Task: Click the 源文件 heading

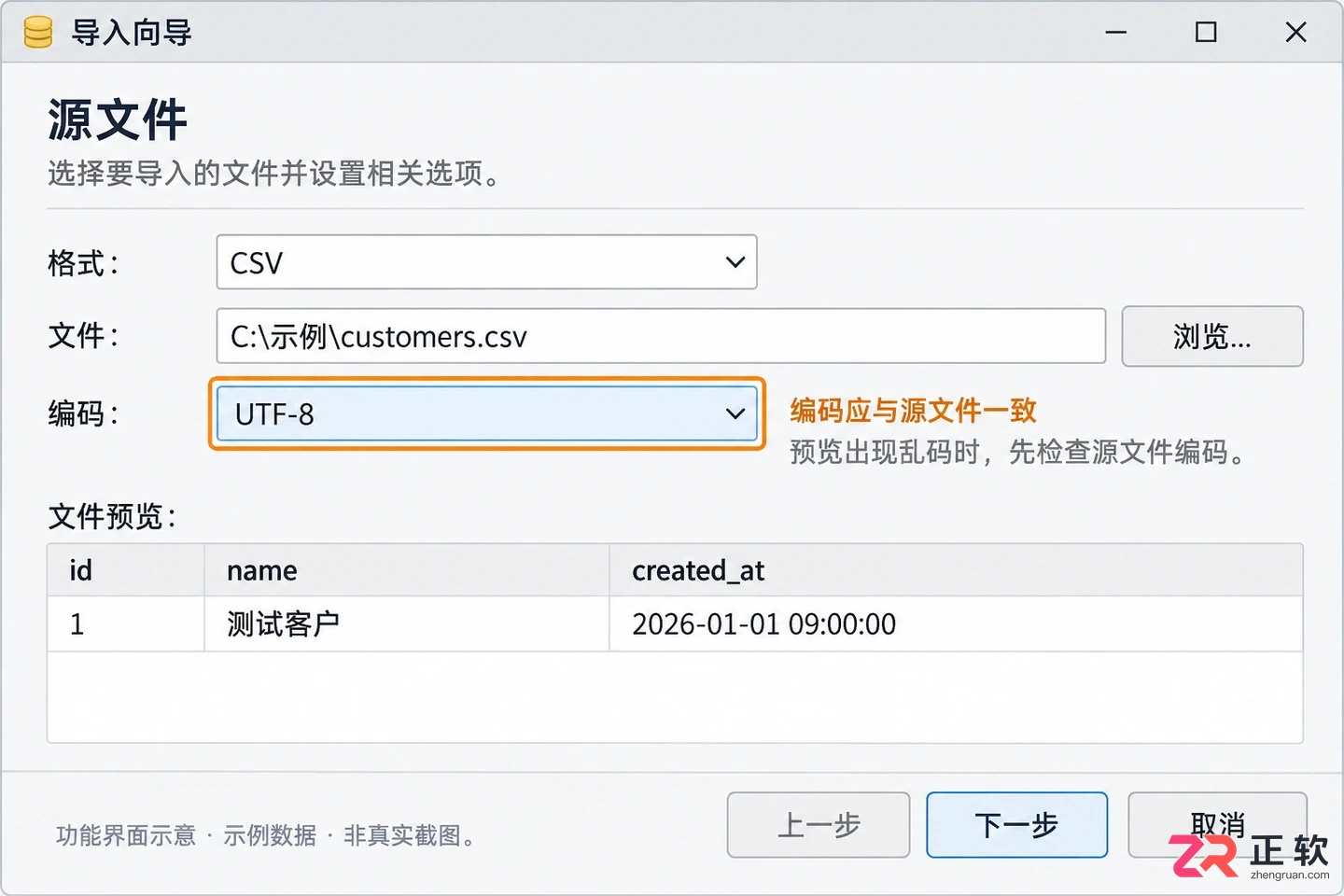Action: (x=118, y=120)
